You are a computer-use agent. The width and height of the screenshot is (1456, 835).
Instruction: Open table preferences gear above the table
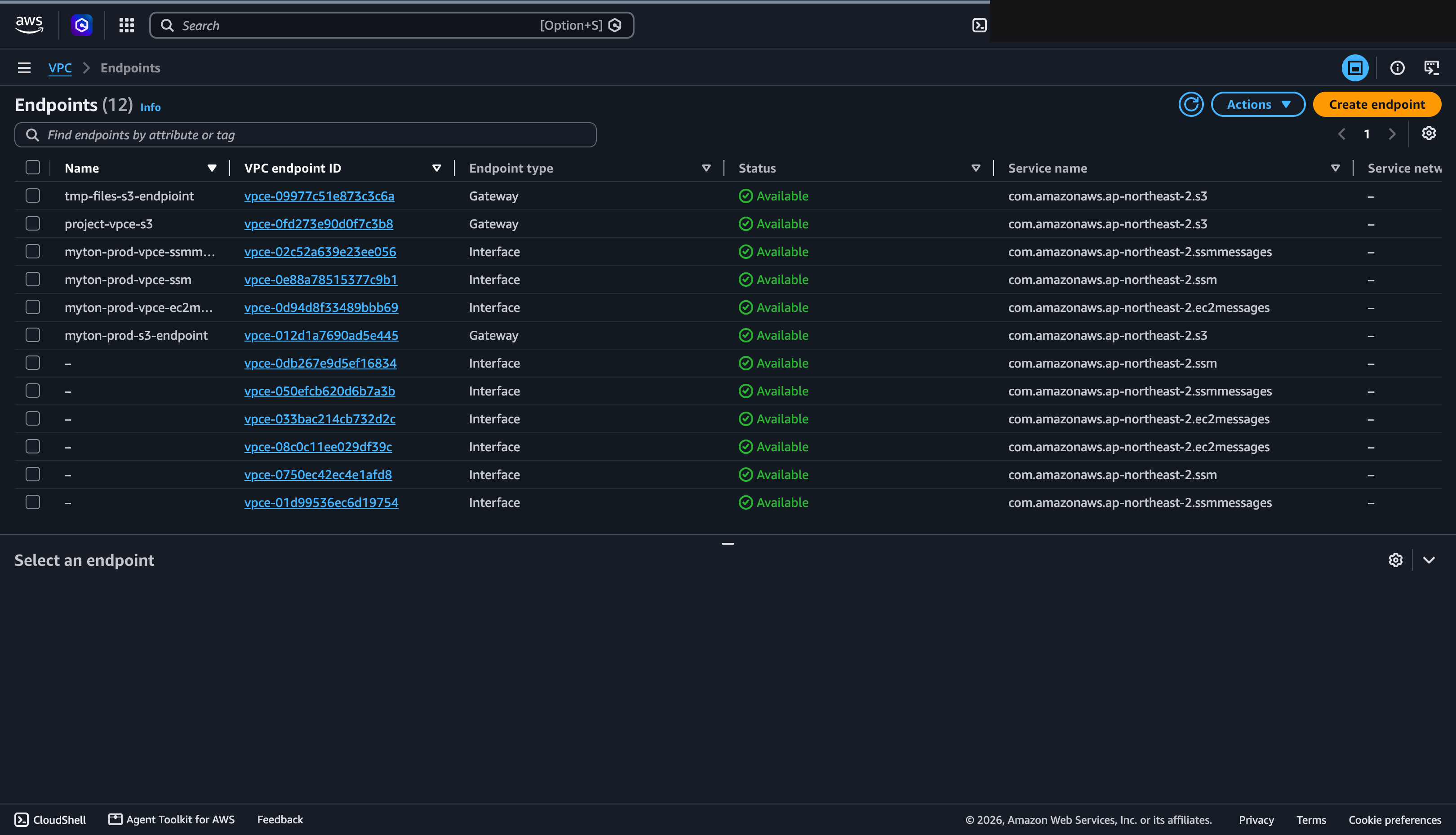click(x=1429, y=133)
